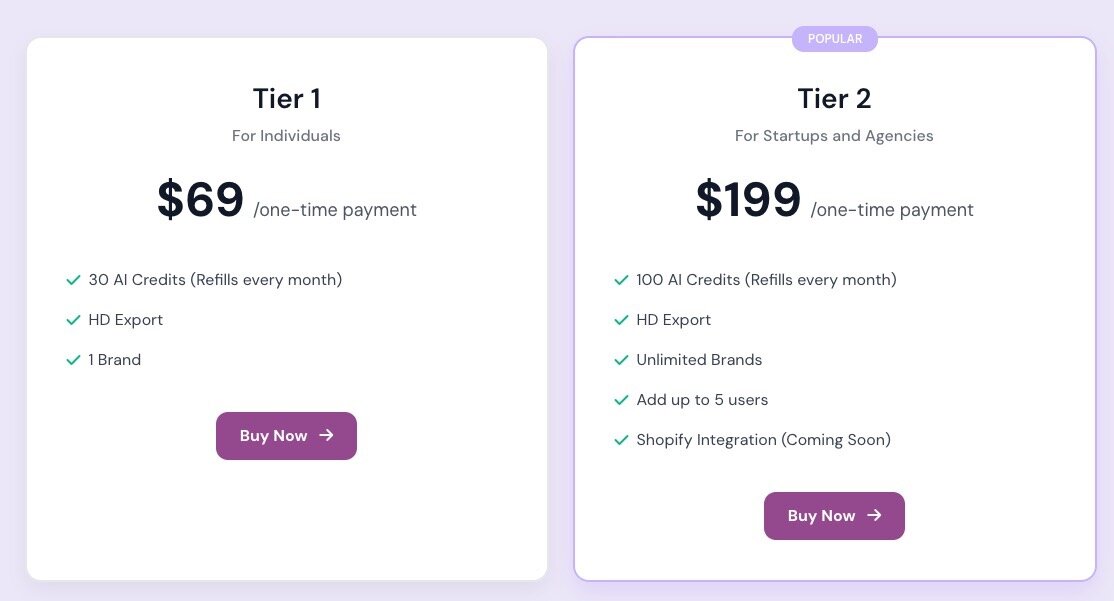Click For Individuals subtitle

(x=286, y=136)
